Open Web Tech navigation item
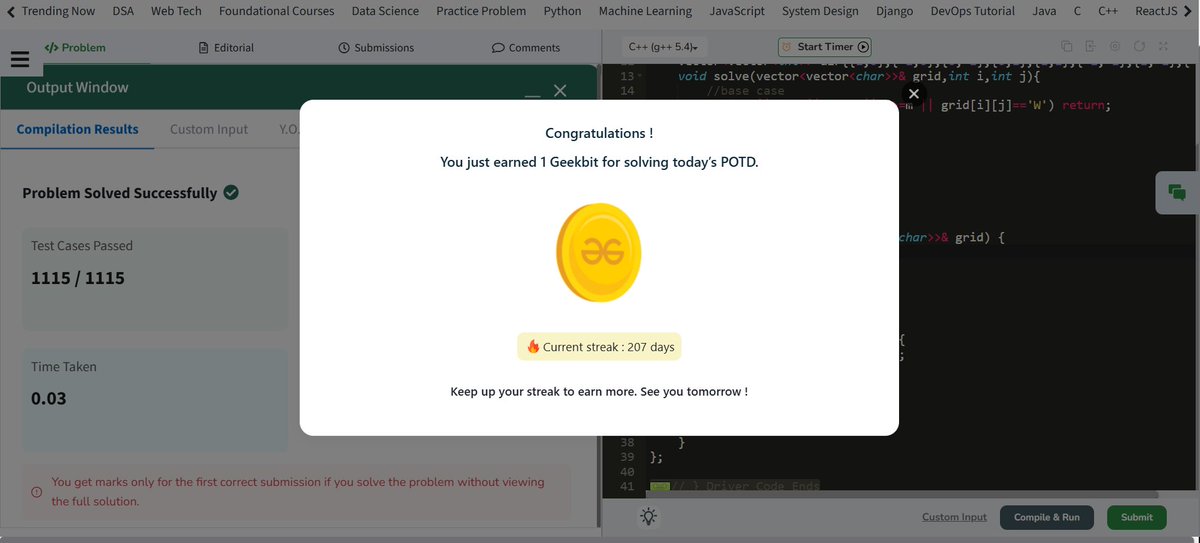1200x543 pixels. [176, 11]
